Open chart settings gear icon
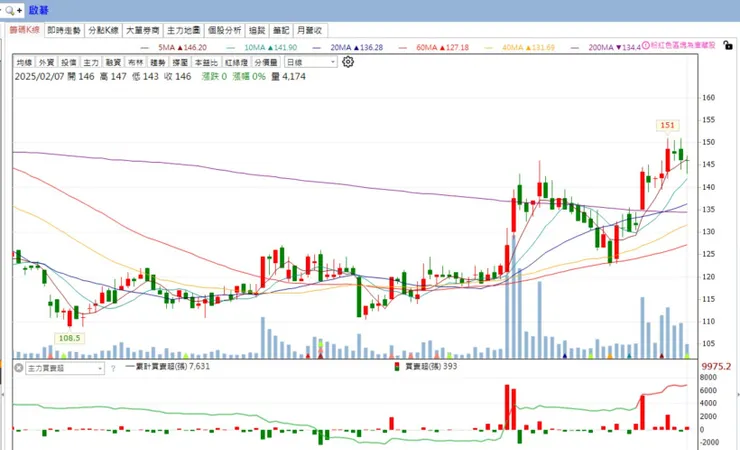Image resolution: width=740 pixels, height=450 pixels. click(x=348, y=62)
